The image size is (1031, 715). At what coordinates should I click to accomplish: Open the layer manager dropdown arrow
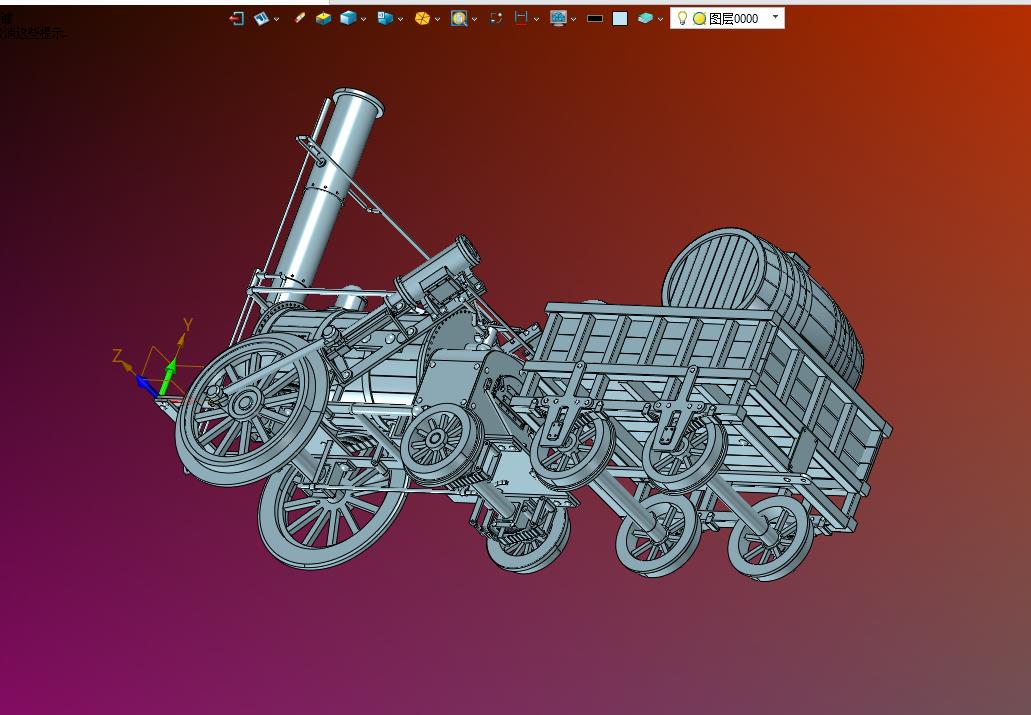[x=660, y=19]
